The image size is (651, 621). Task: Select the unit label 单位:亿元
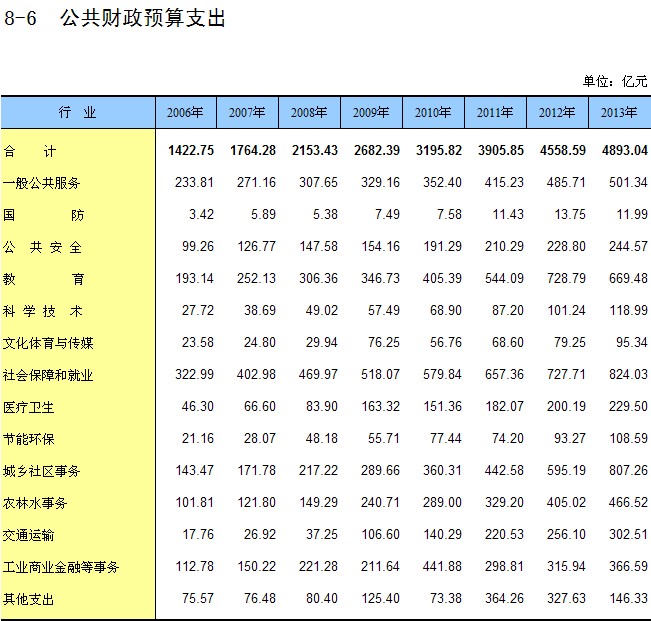tap(615, 81)
